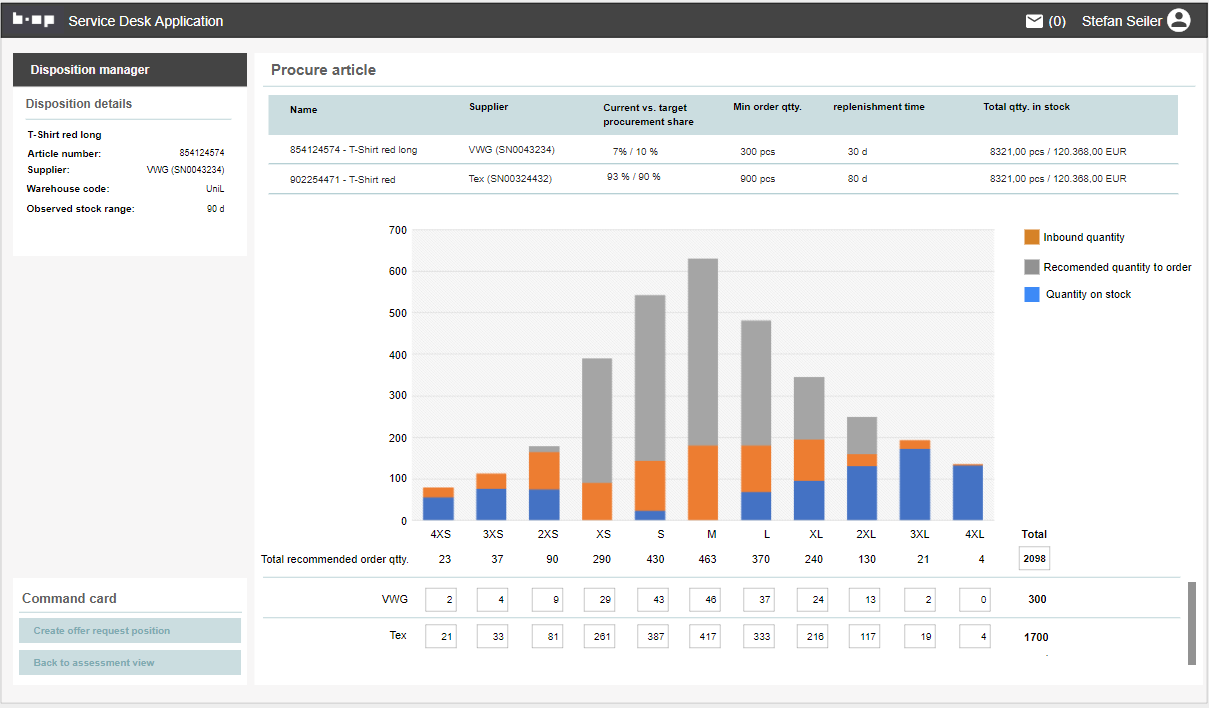Click the tallest grey bar for size M

703,350
